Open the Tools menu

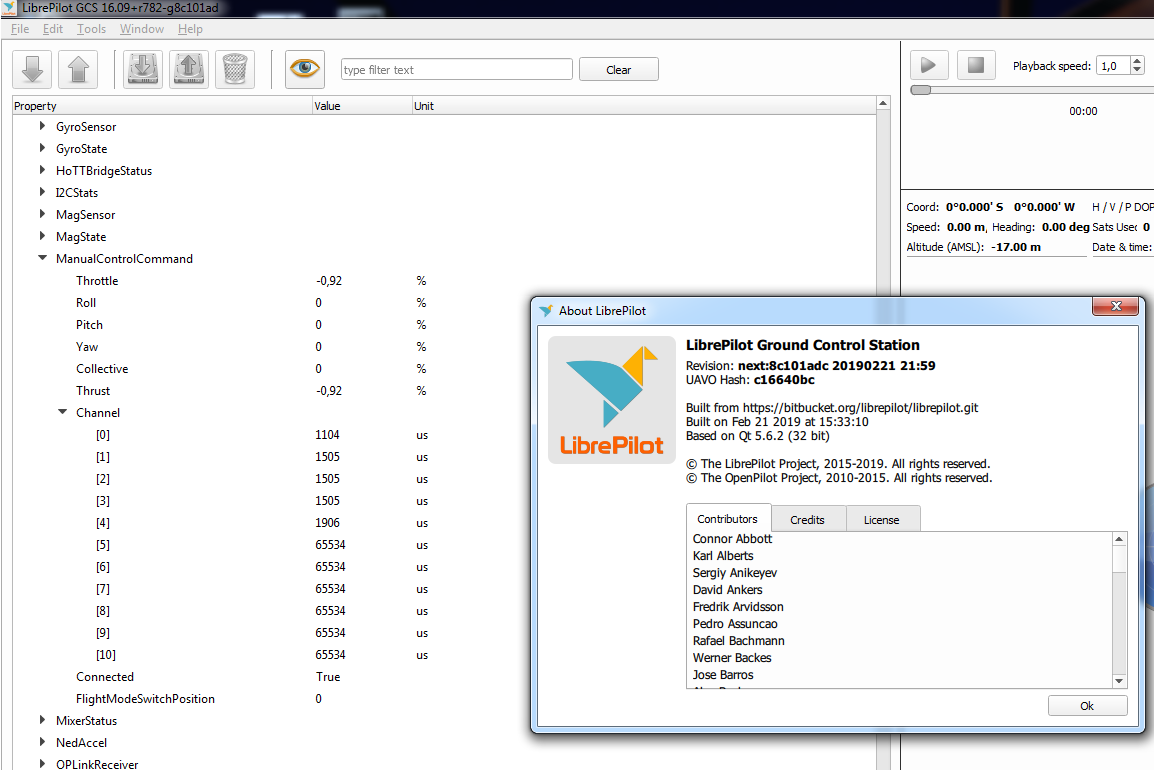91,29
